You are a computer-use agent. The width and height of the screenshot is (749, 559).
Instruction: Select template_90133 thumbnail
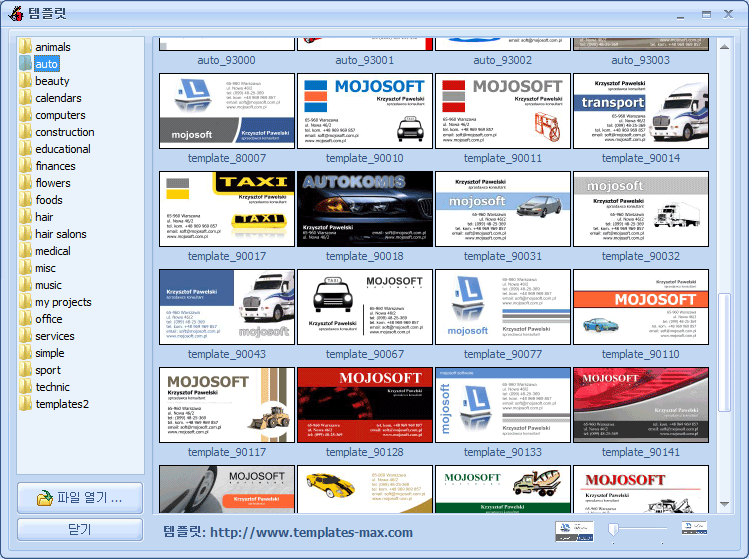503,405
